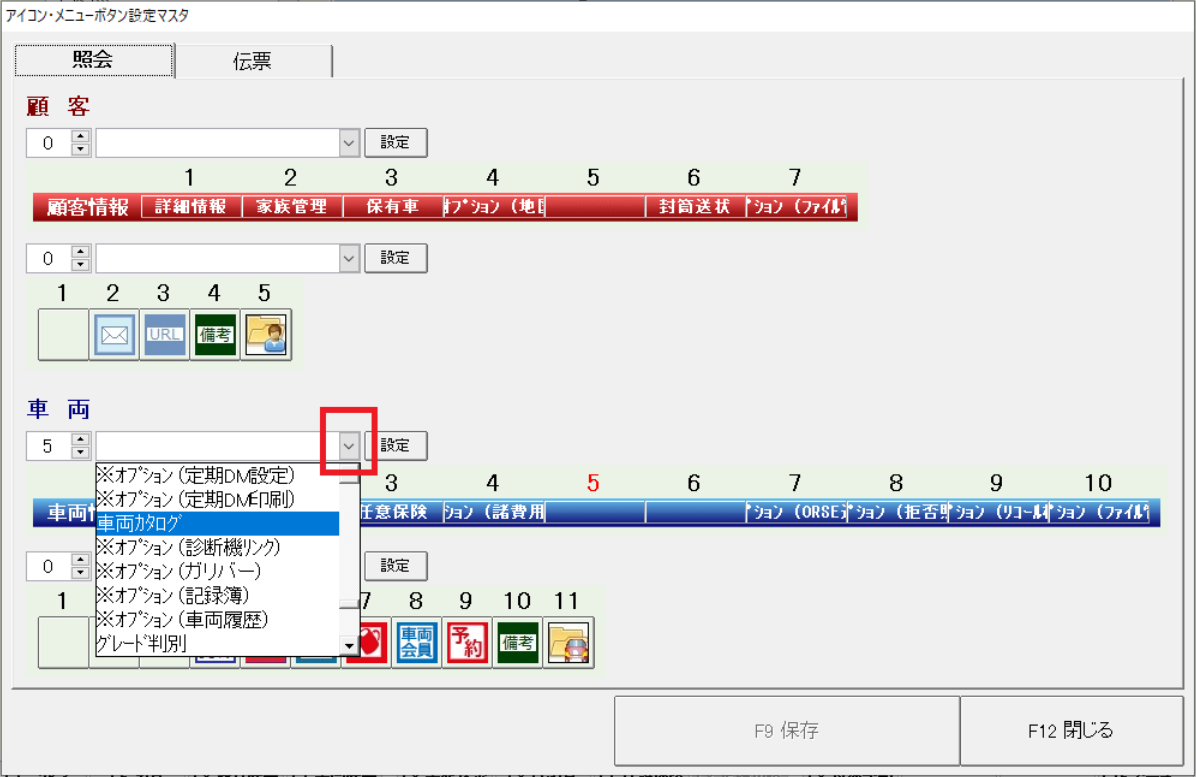The height and width of the screenshot is (777, 1196).
Task: Increase the spinner above the customer icon row
Action: click(x=80, y=252)
